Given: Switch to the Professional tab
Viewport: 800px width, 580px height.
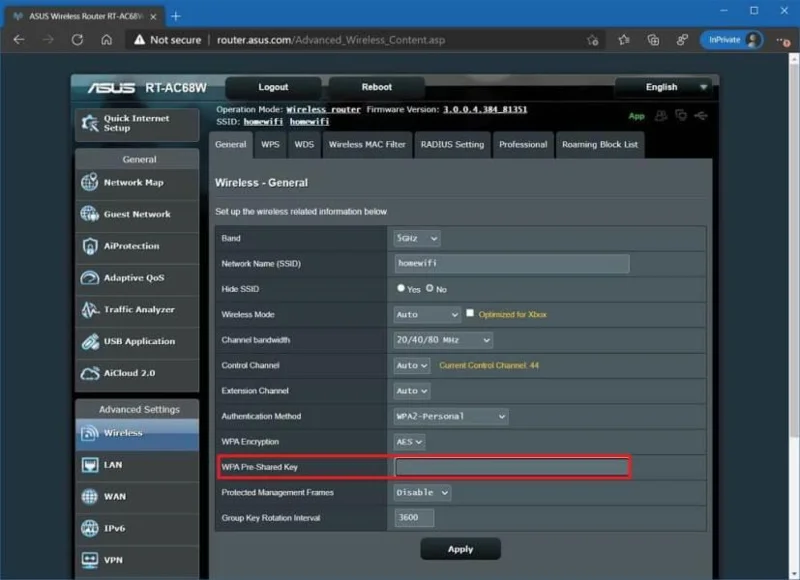Looking at the screenshot, I should click(523, 145).
